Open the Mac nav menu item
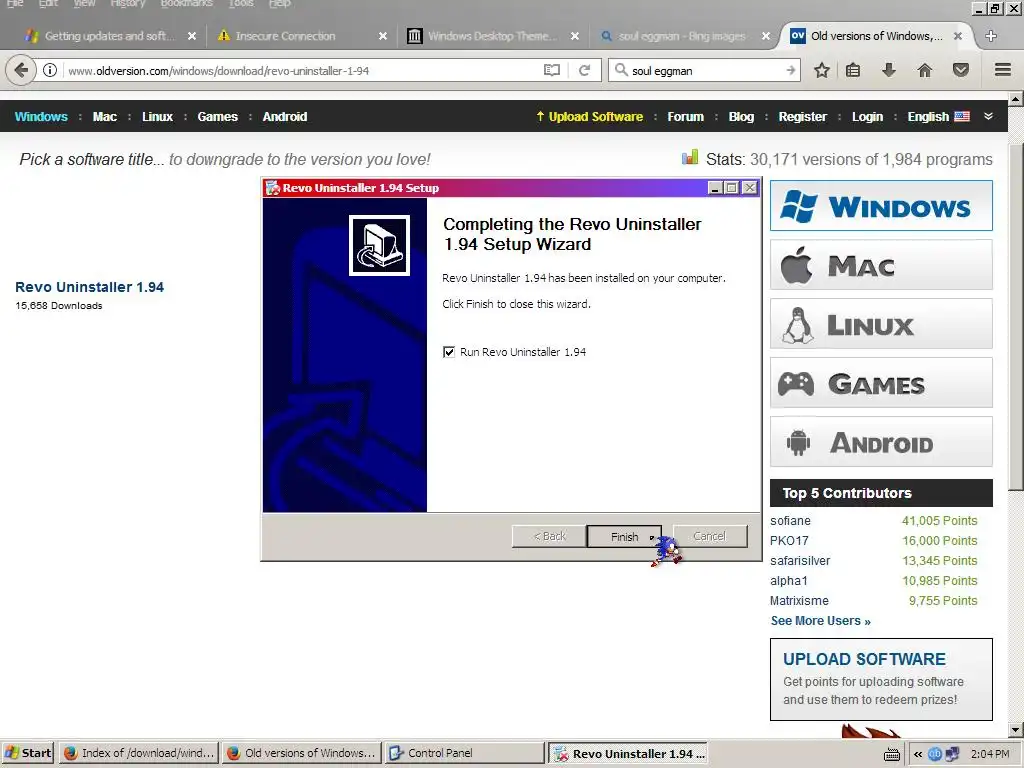 104,116
